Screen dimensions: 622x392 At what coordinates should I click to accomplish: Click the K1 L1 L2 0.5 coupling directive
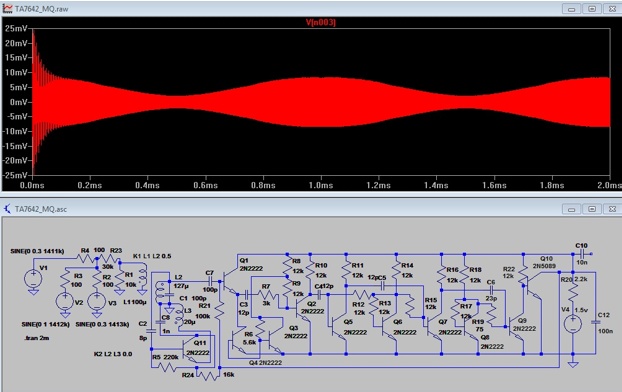[x=152, y=256]
